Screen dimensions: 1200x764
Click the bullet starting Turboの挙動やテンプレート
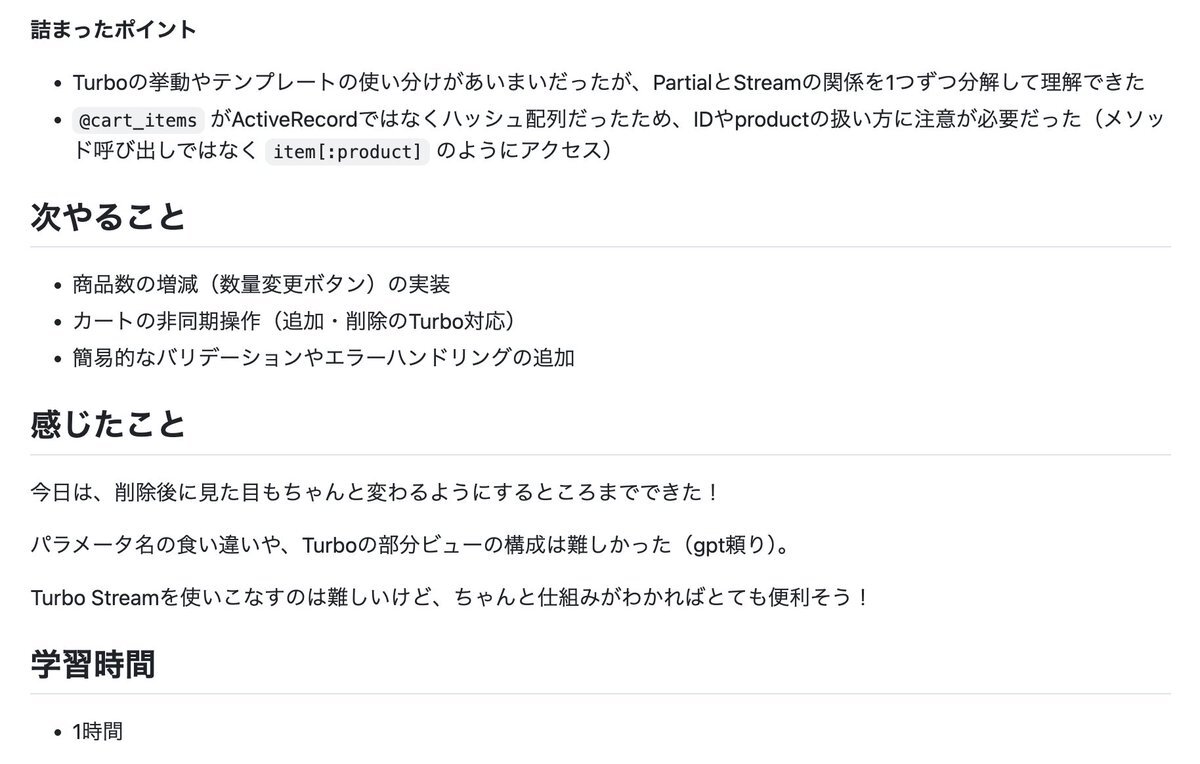(x=608, y=83)
